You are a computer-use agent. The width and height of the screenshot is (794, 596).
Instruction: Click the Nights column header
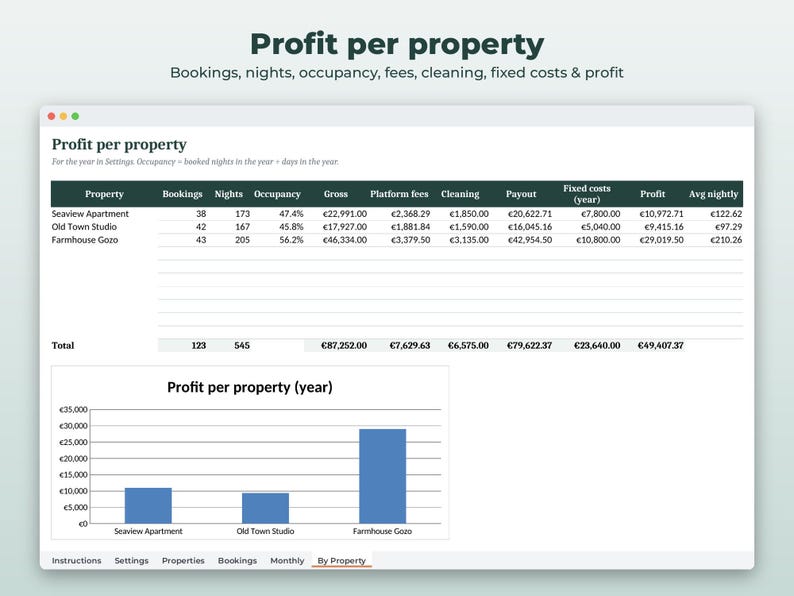pyautogui.click(x=228, y=194)
